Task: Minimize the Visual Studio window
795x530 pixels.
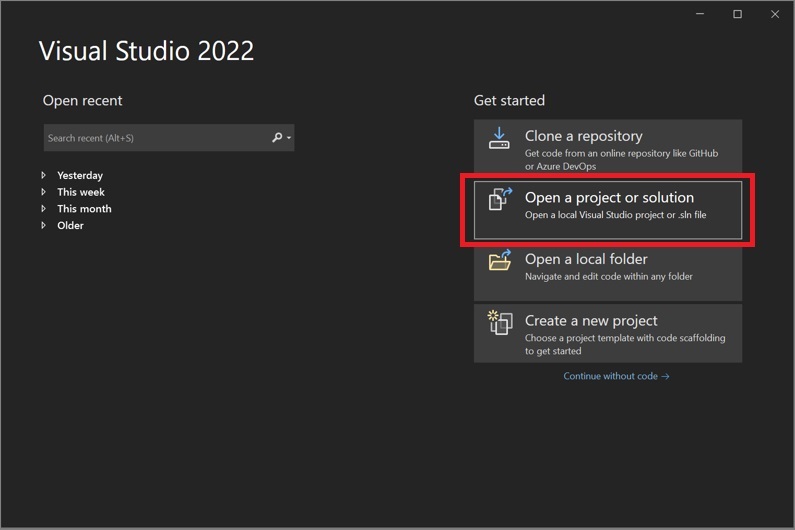Action: click(x=700, y=14)
